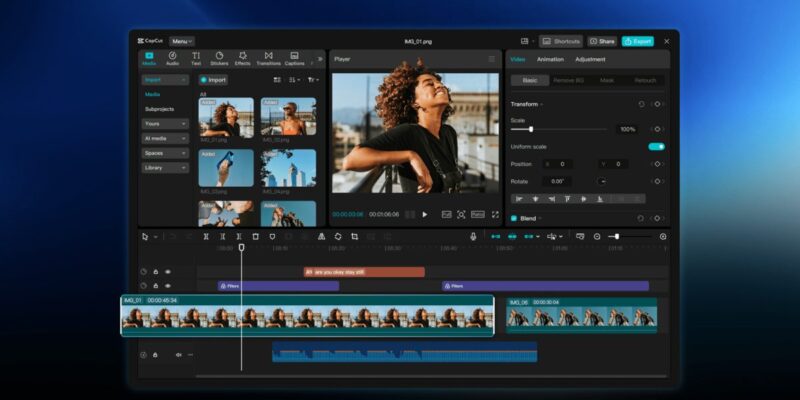Switch to the Adjustment tab
800x400 pixels.
point(590,59)
